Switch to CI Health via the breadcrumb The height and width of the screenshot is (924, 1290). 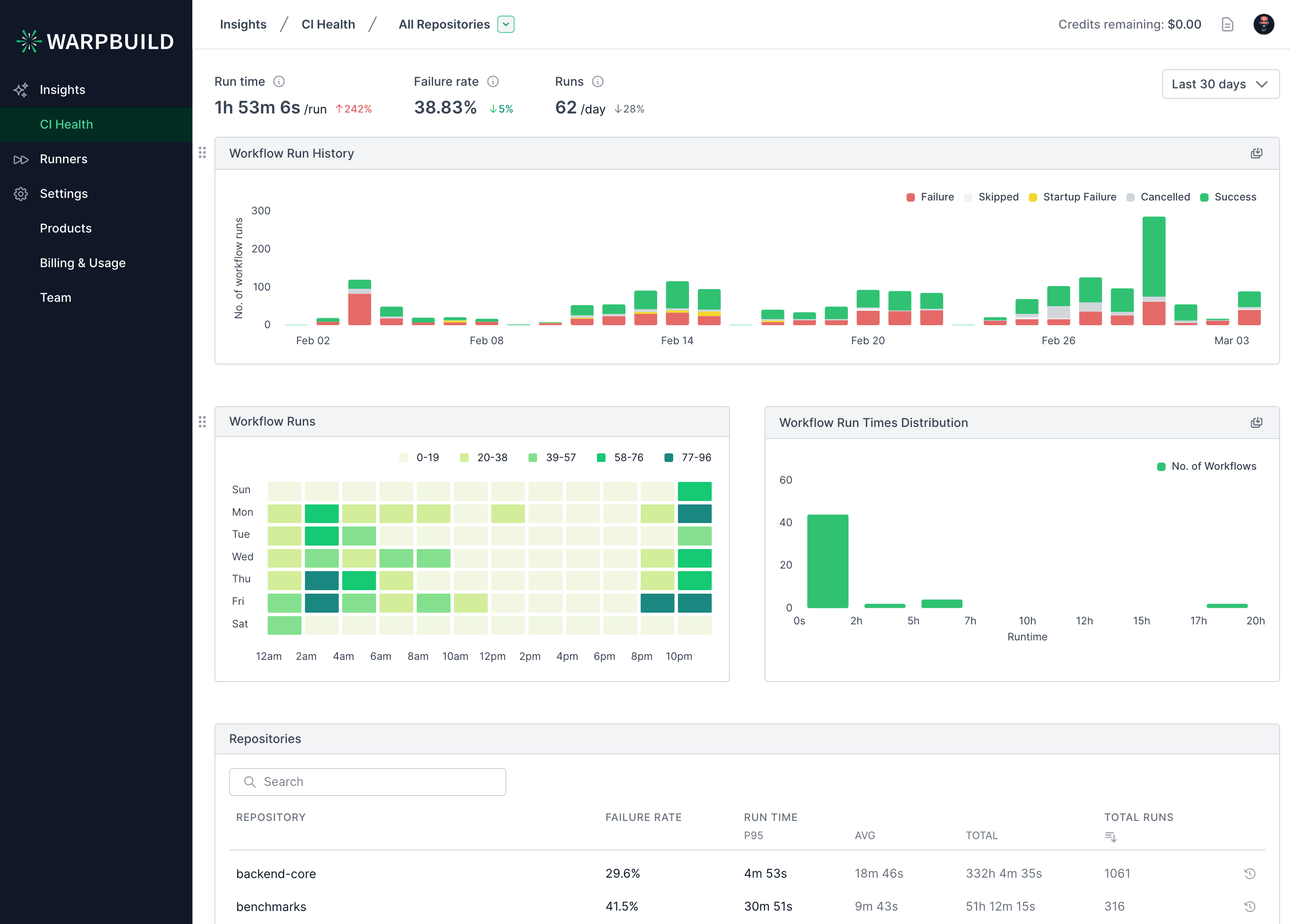click(x=328, y=24)
